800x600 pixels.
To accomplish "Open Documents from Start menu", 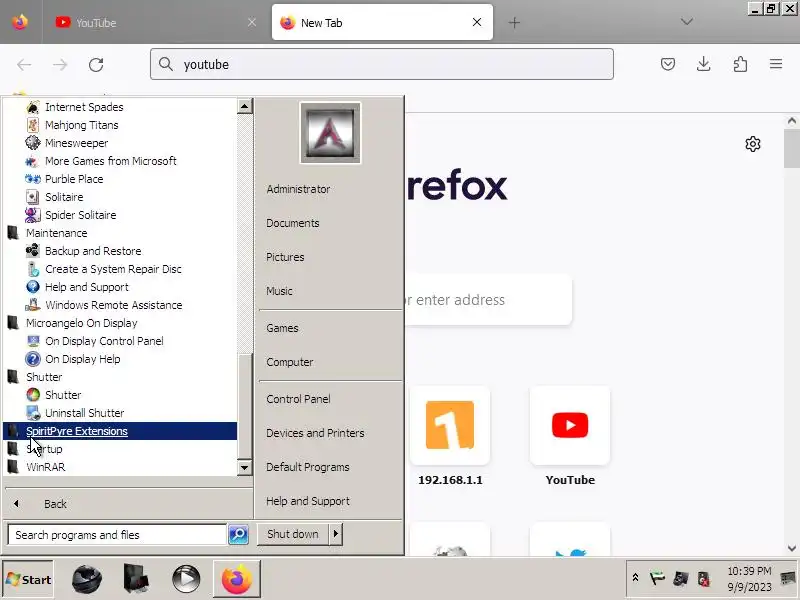I will (x=293, y=223).
